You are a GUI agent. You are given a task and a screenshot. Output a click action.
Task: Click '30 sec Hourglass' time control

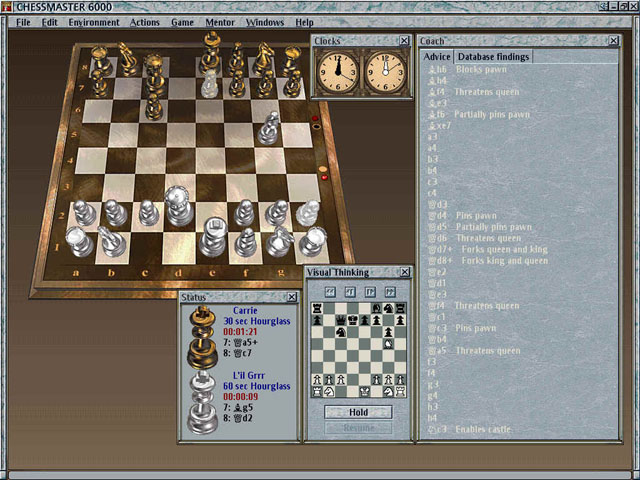click(257, 321)
